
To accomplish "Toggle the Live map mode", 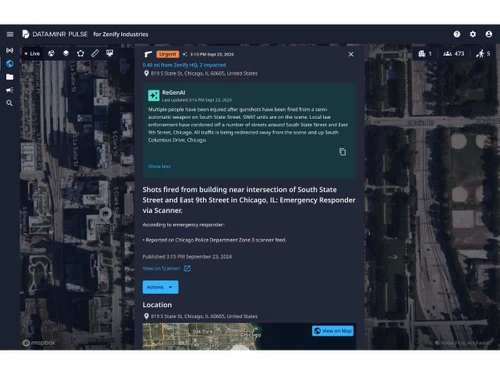I will (x=32, y=53).
